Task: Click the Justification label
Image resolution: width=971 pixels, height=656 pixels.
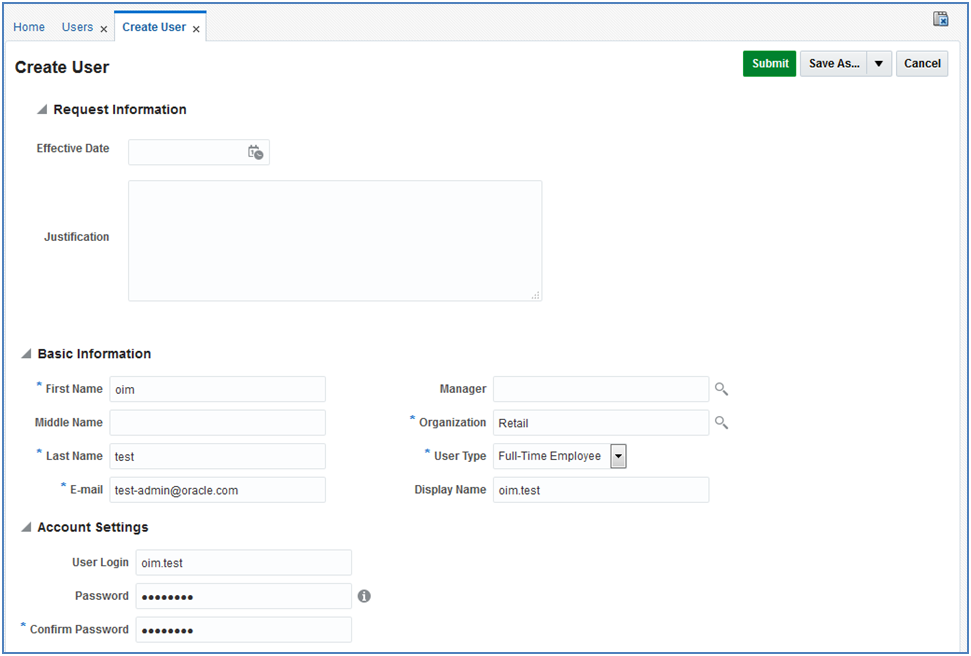Action: (x=76, y=237)
